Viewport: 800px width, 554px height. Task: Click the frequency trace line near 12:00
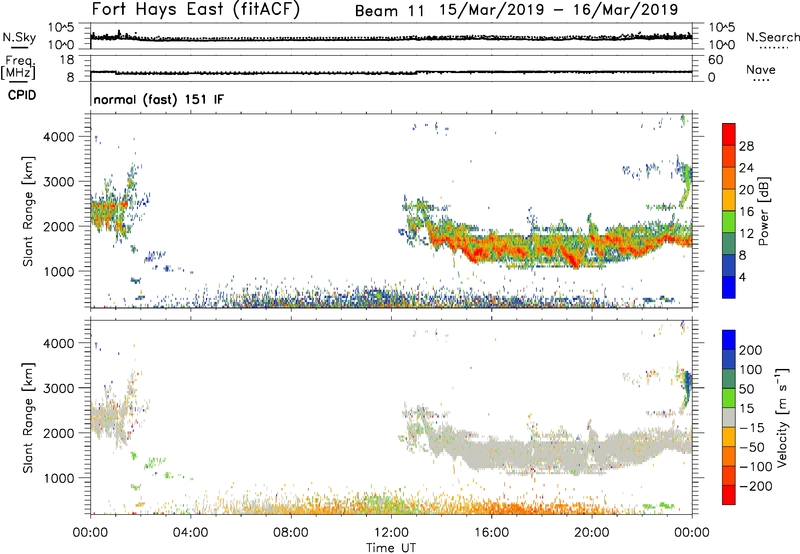click(391, 73)
